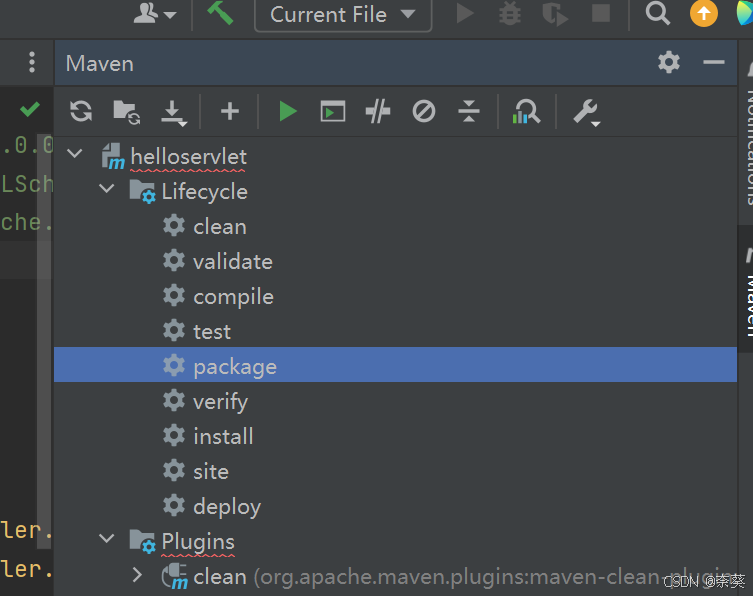Click the orange IDE update arrow
The height and width of the screenshot is (596, 753).
(704, 13)
